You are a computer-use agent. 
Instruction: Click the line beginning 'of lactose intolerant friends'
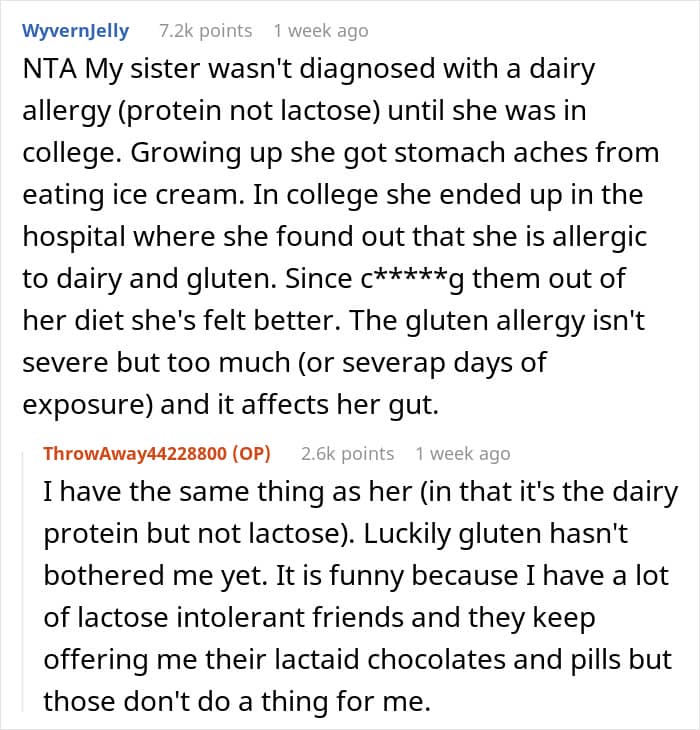pyautogui.click(x=319, y=618)
